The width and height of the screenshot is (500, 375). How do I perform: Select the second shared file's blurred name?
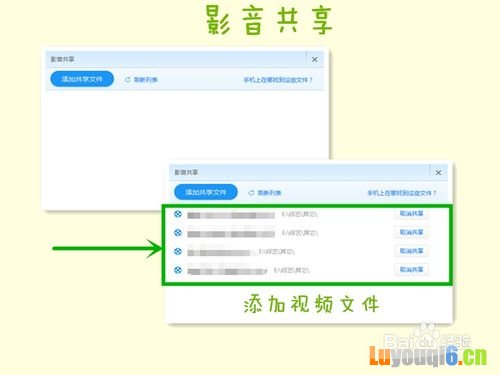point(231,233)
